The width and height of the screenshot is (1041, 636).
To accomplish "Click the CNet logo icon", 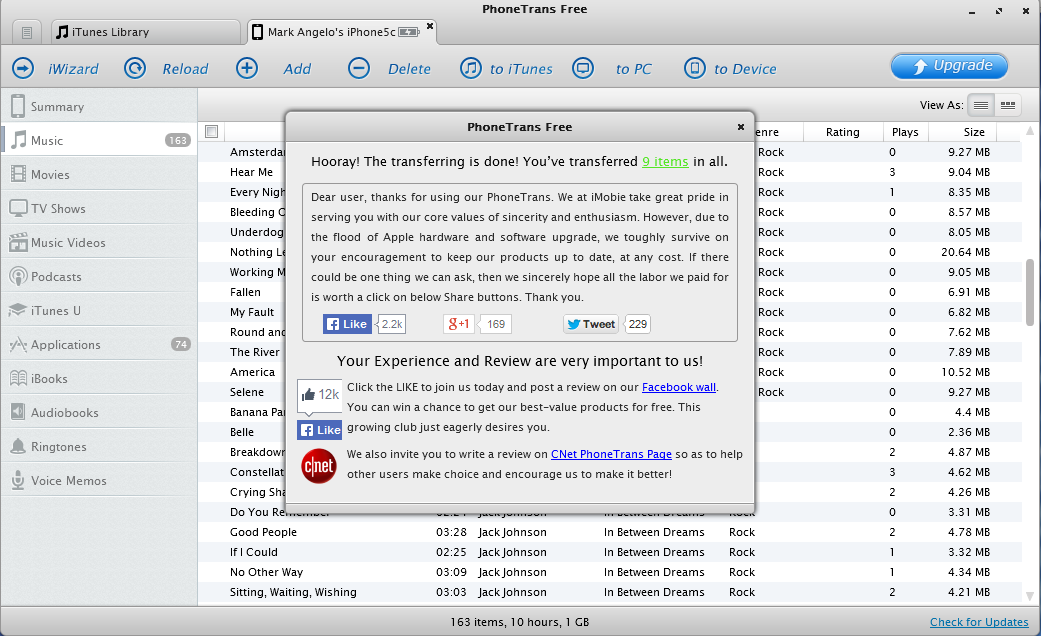I will tap(319, 466).
